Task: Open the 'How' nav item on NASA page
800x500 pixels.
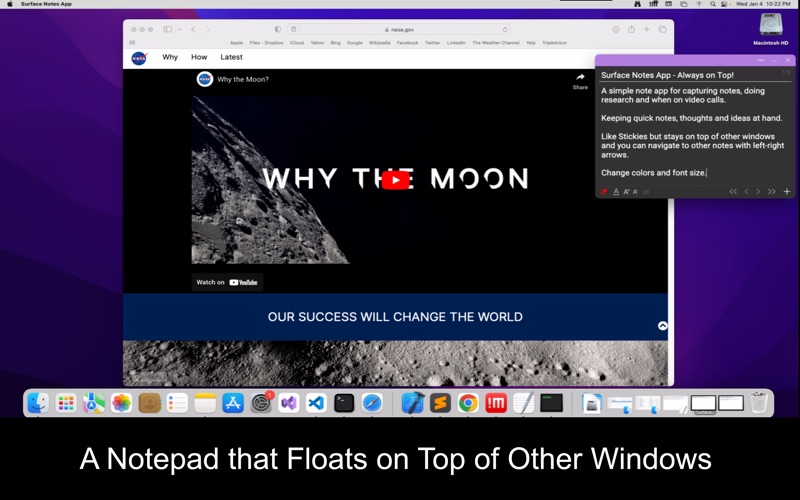Action: 199,57
